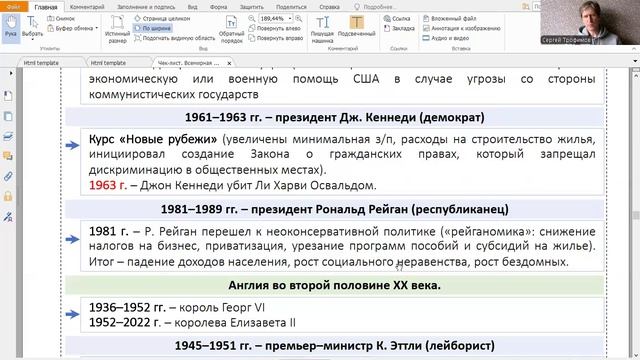This screenshot has height=360, width=640.
Task: Open the layers side panel
Action: 8,136
